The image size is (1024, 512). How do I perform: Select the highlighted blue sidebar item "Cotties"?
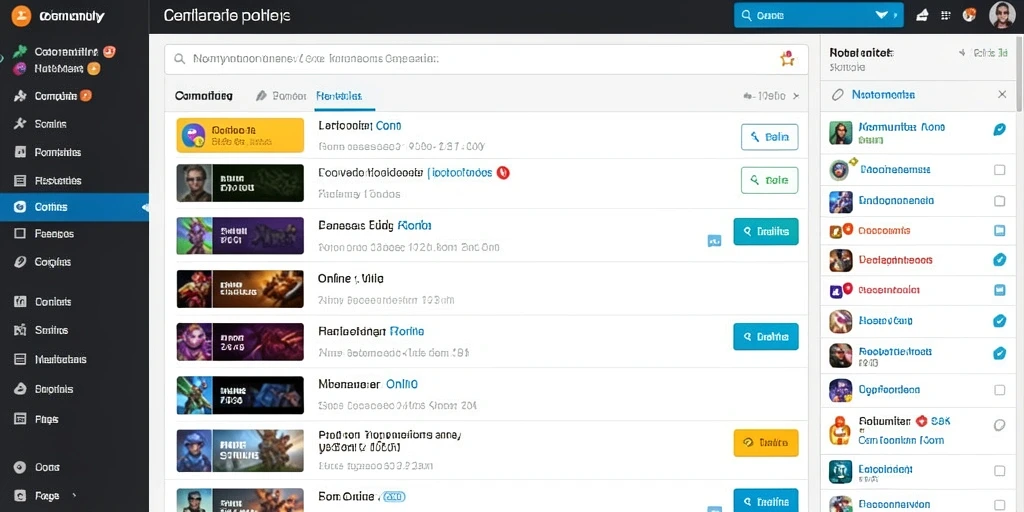tap(74, 207)
